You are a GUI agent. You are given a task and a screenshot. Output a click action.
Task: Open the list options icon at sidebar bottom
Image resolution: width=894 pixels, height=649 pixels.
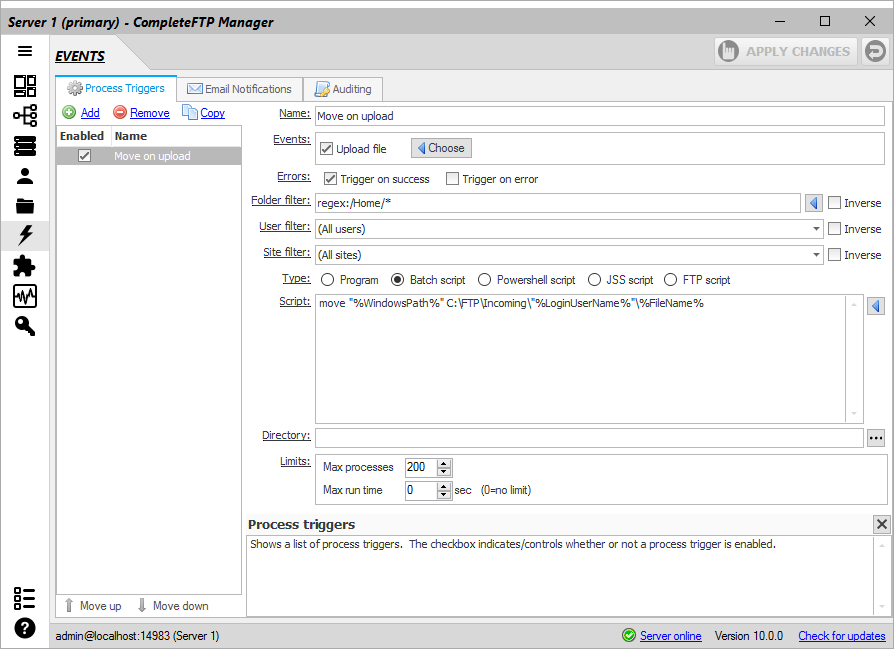(x=25, y=598)
